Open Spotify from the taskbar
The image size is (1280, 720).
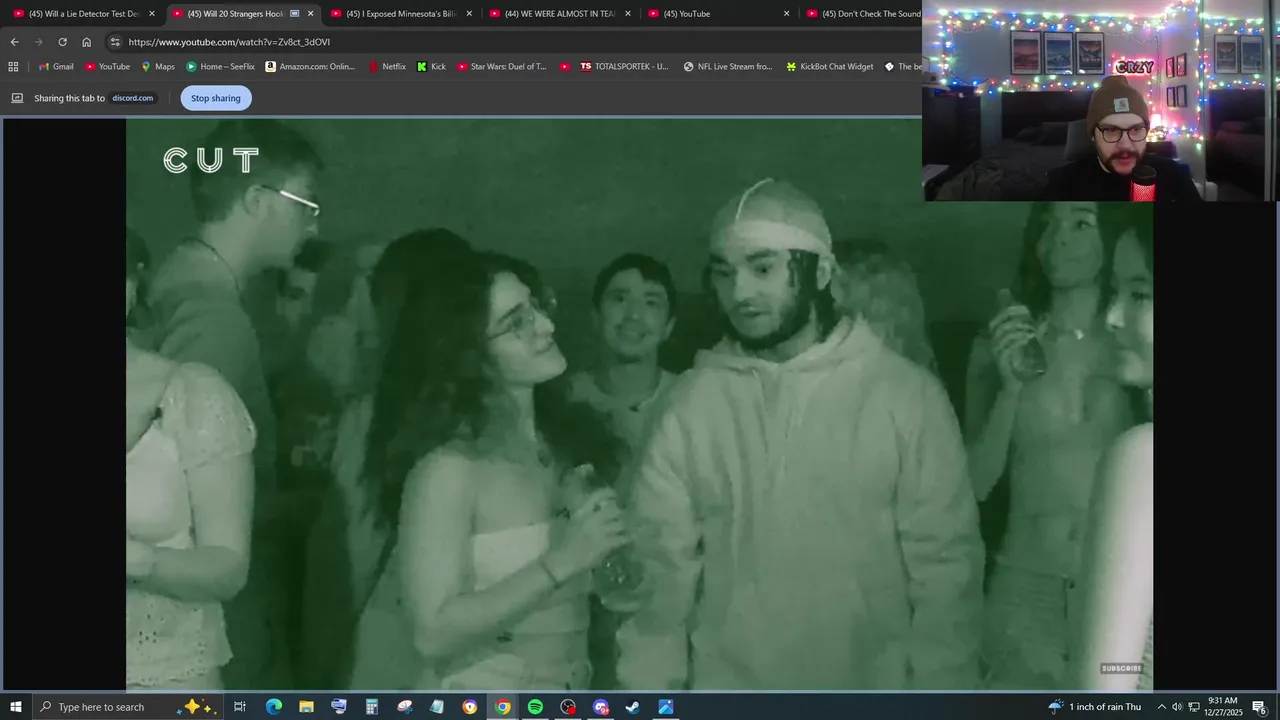pyautogui.click(x=535, y=707)
